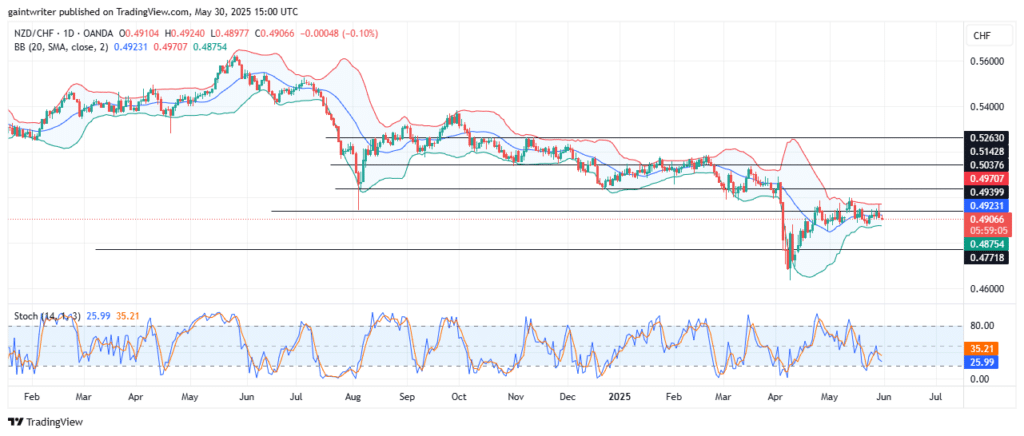
Task: Click the Dec label on time axis
Action: click(568, 396)
